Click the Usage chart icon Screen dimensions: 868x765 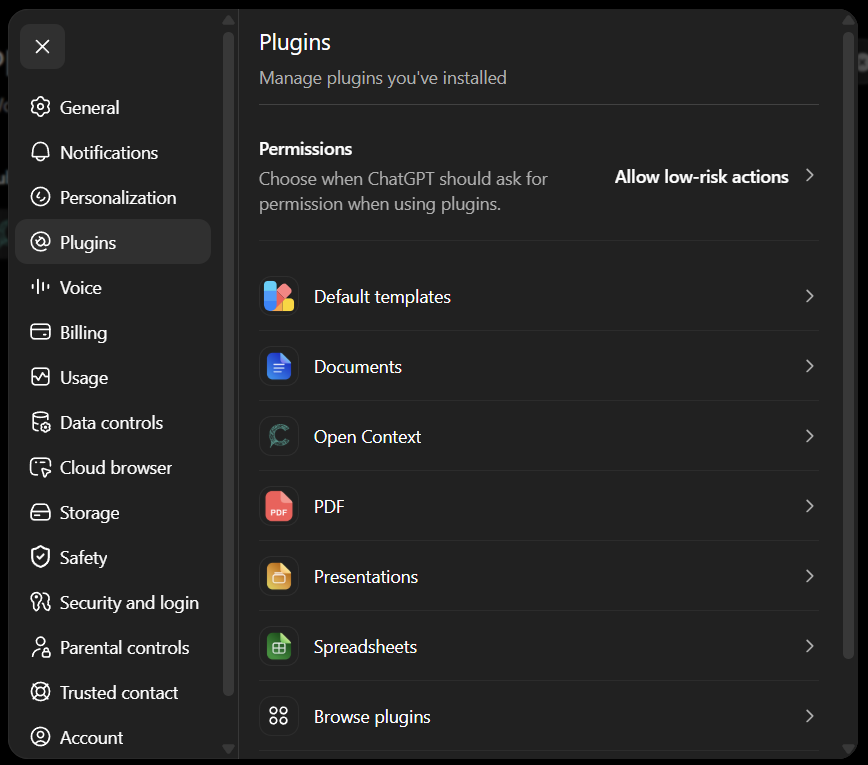(x=40, y=377)
